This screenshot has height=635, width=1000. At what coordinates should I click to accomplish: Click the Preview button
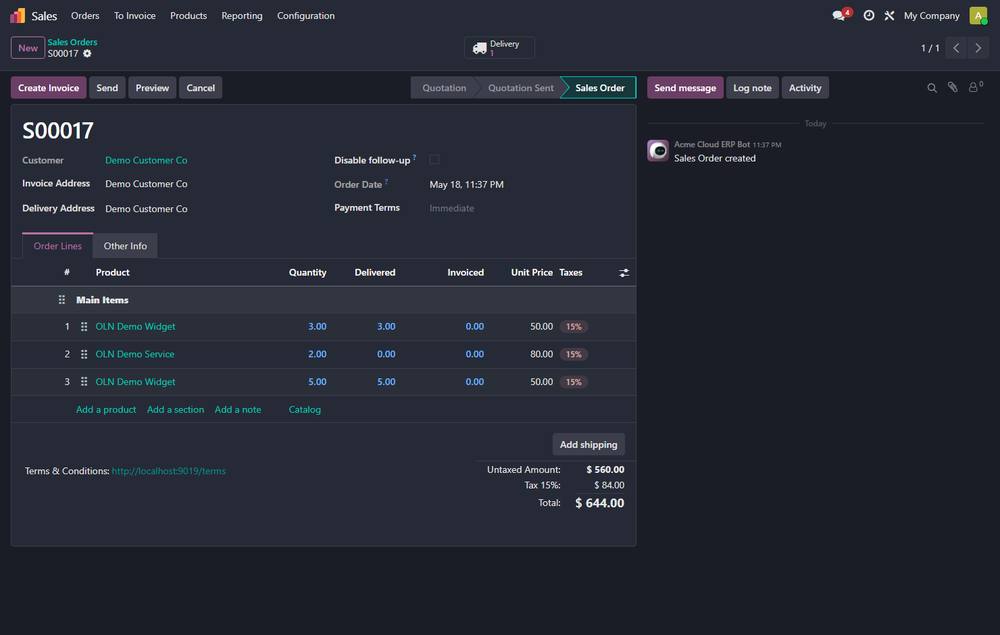pyautogui.click(x=152, y=88)
